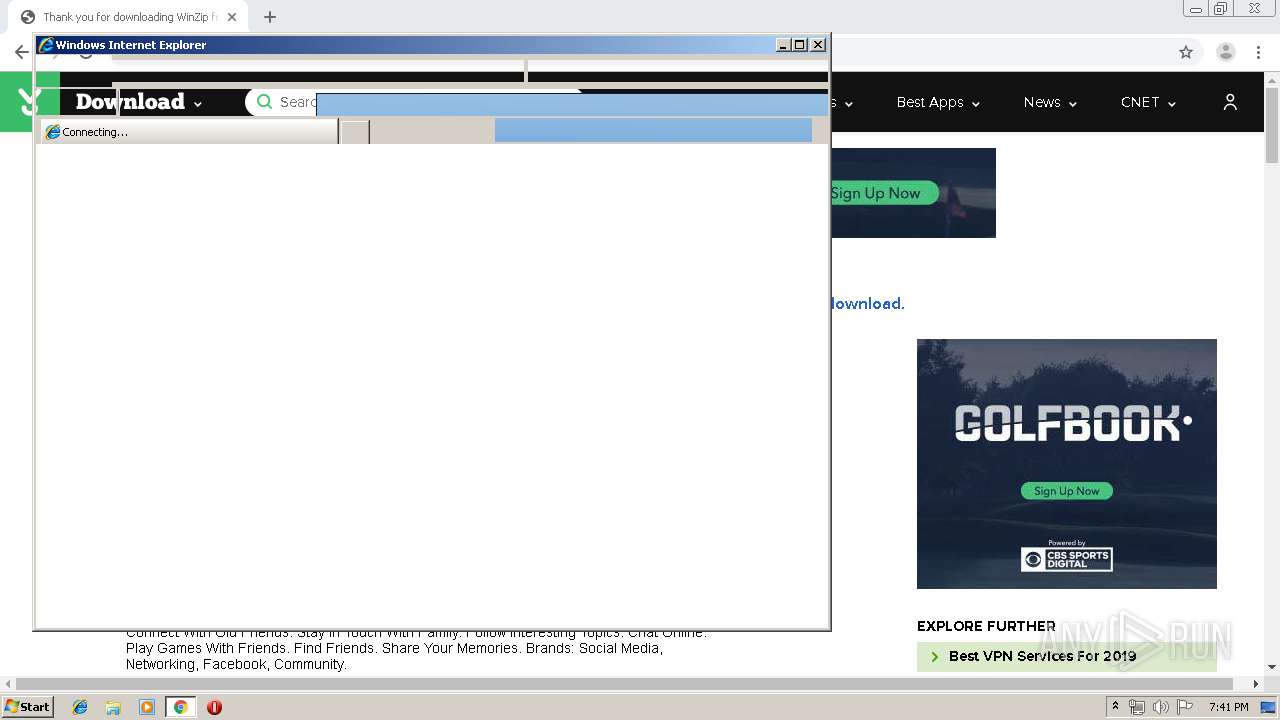Open the volume speaker tray icon

pos(1161,707)
